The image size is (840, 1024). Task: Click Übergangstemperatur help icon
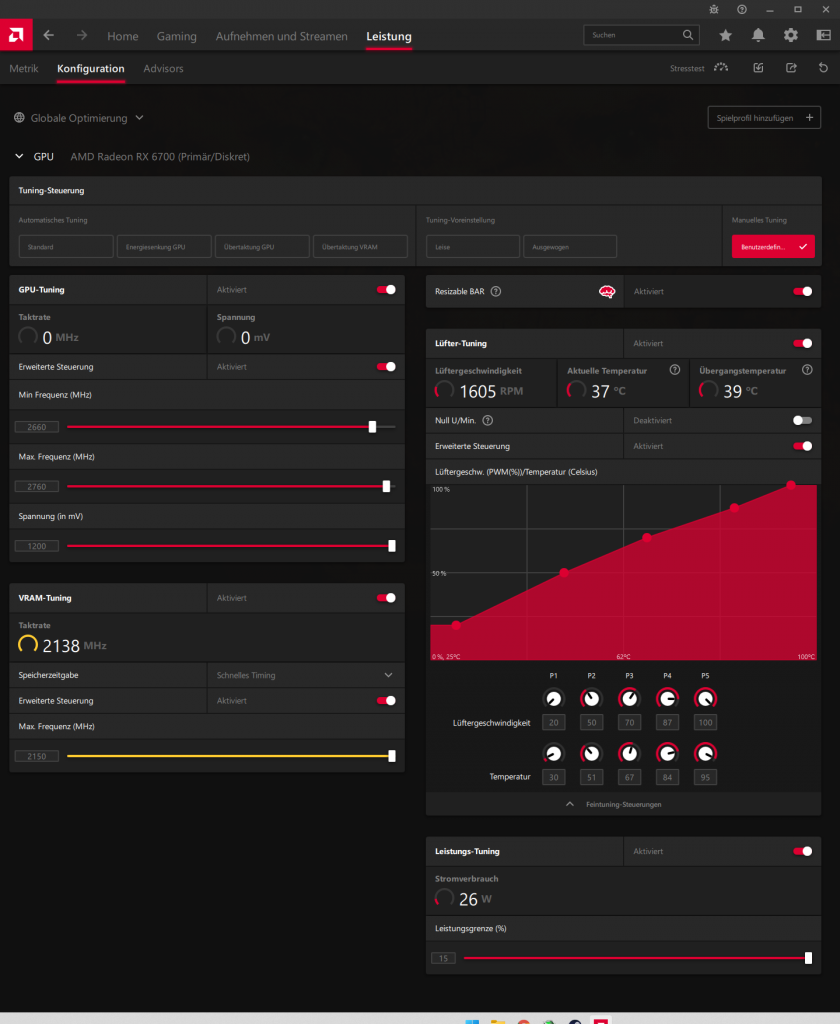click(x=807, y=370)
